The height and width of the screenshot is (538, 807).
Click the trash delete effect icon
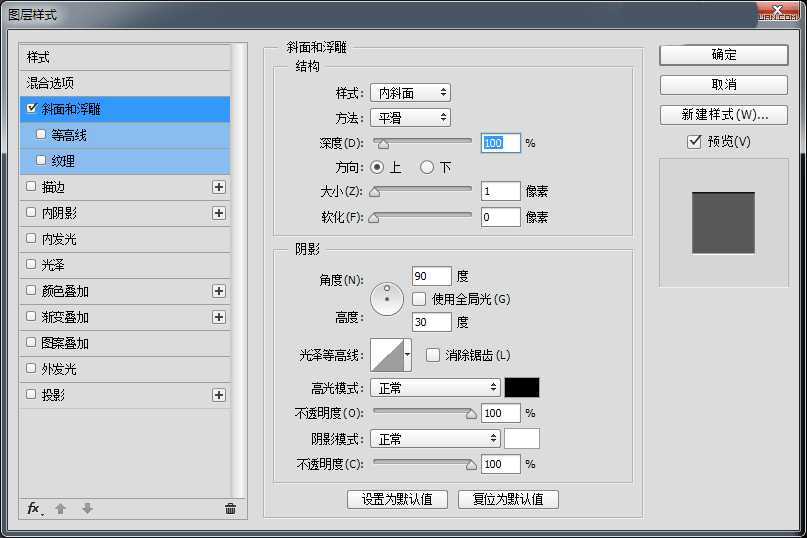point(230,508)
